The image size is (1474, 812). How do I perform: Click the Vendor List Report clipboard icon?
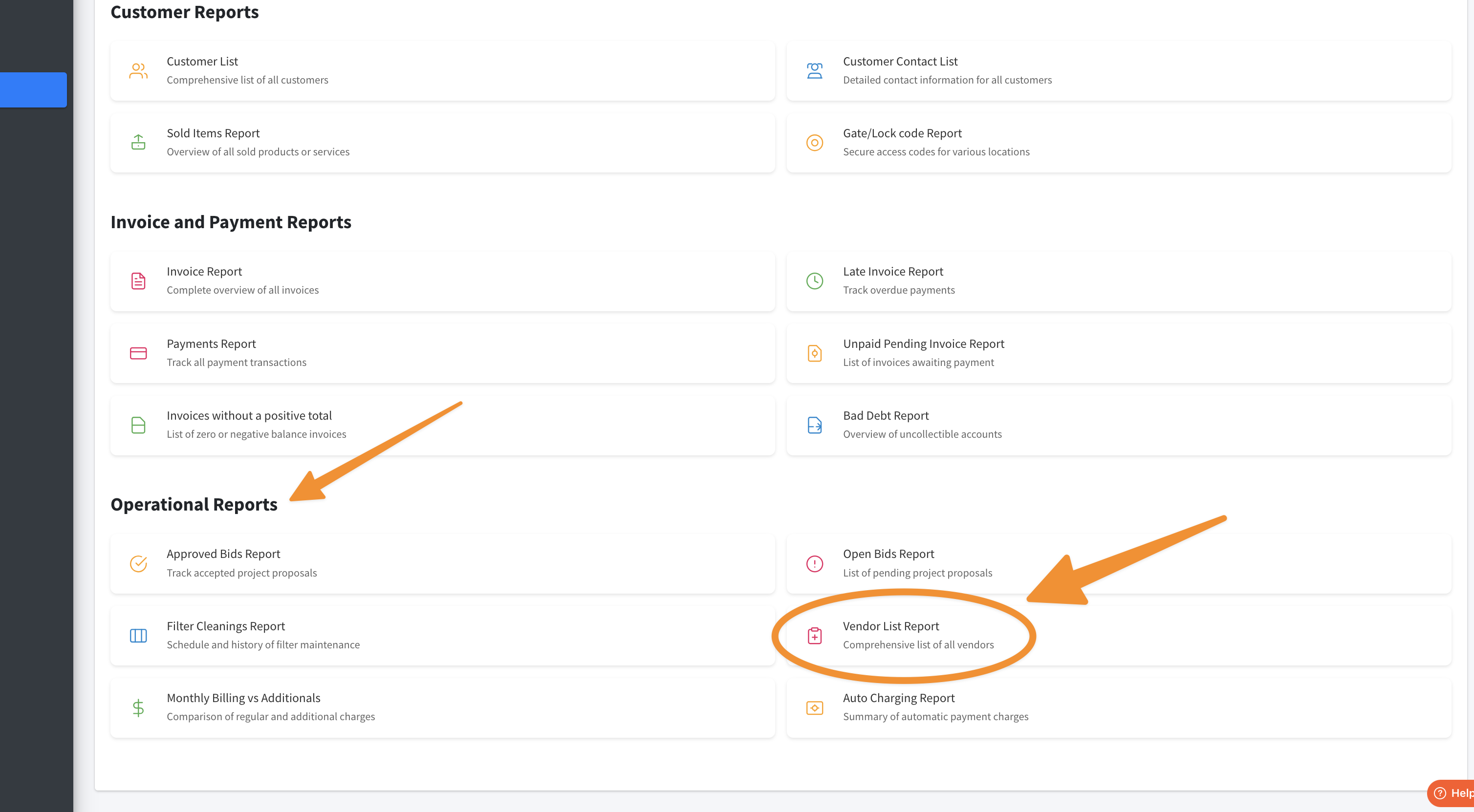[814, 635]
